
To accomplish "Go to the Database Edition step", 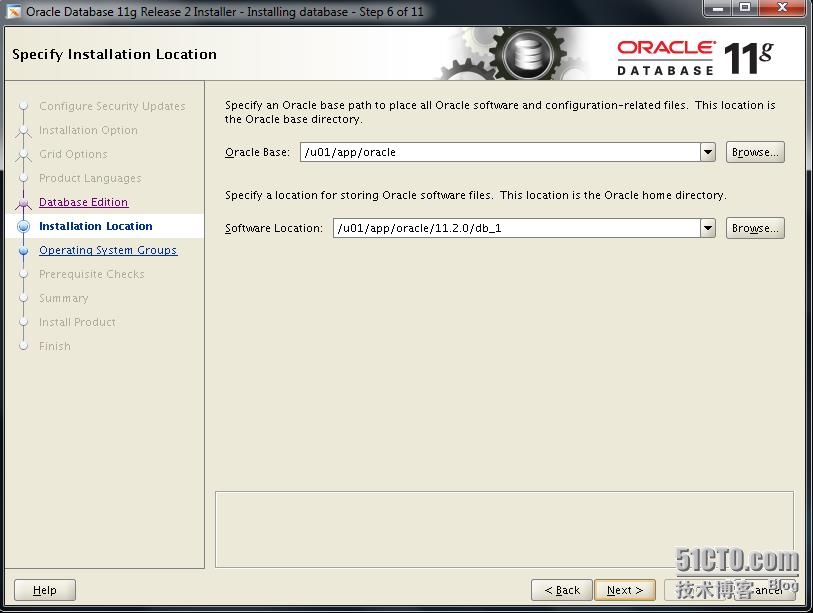I will point(83,202).
